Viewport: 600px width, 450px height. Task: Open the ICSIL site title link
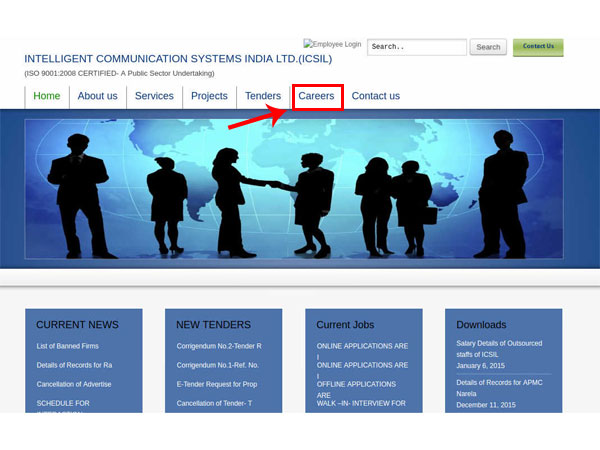click(x=178, y=59)
